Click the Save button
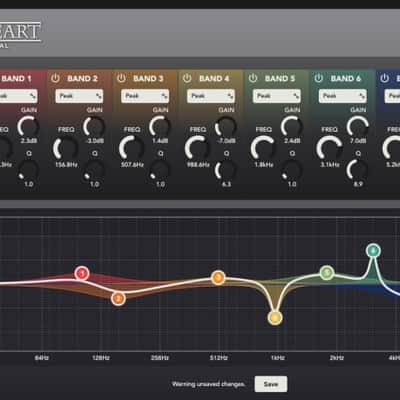This screenshot has width=400, height=400. click(x=271, y=384)
